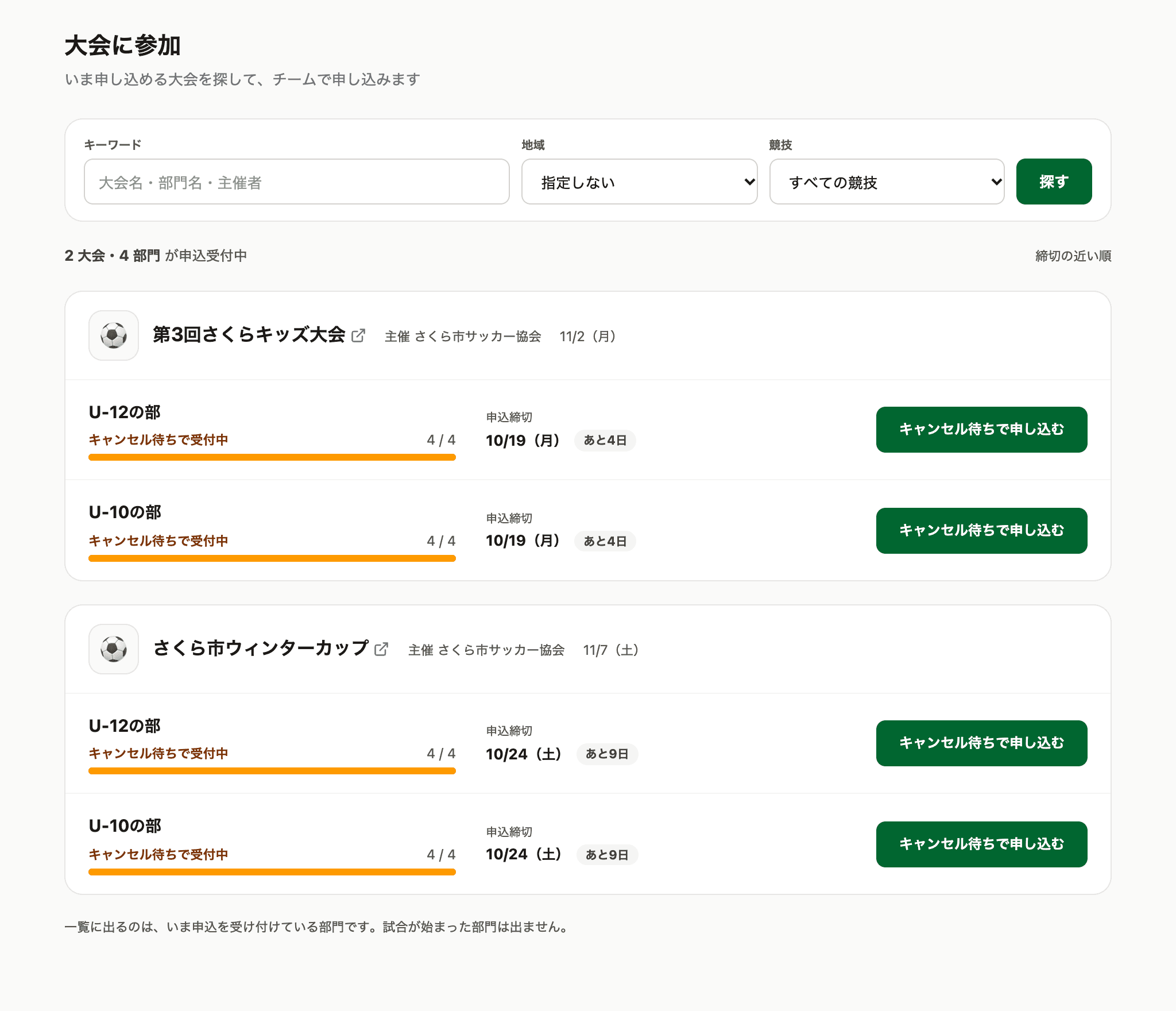Viewport: 1176px width, 1011px height.
Task: Click the あと4日 badge in さくらキッズ大会 U-12 row
Action: point(605,441)
